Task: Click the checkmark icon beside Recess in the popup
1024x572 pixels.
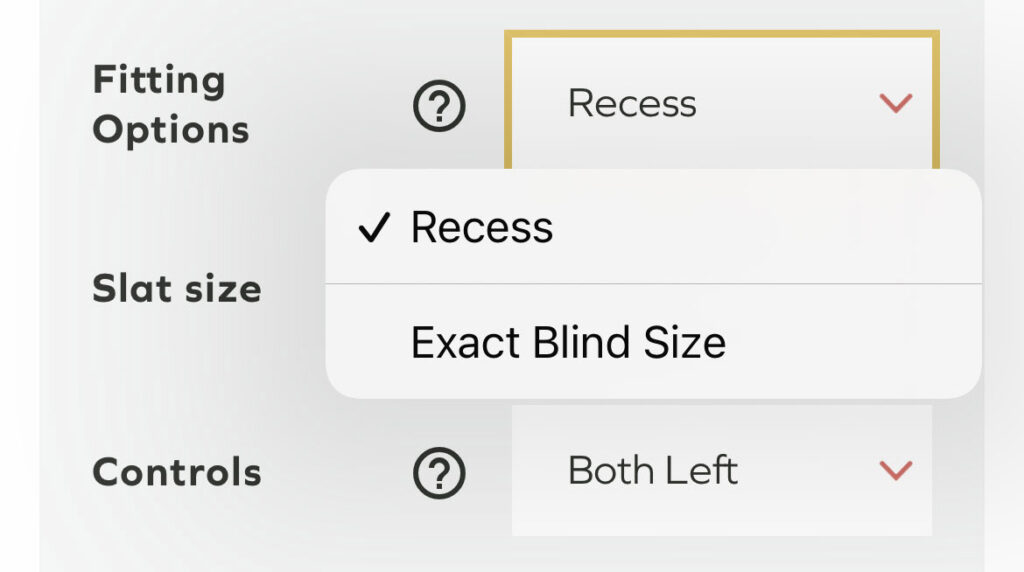Action: pos(373,229)
